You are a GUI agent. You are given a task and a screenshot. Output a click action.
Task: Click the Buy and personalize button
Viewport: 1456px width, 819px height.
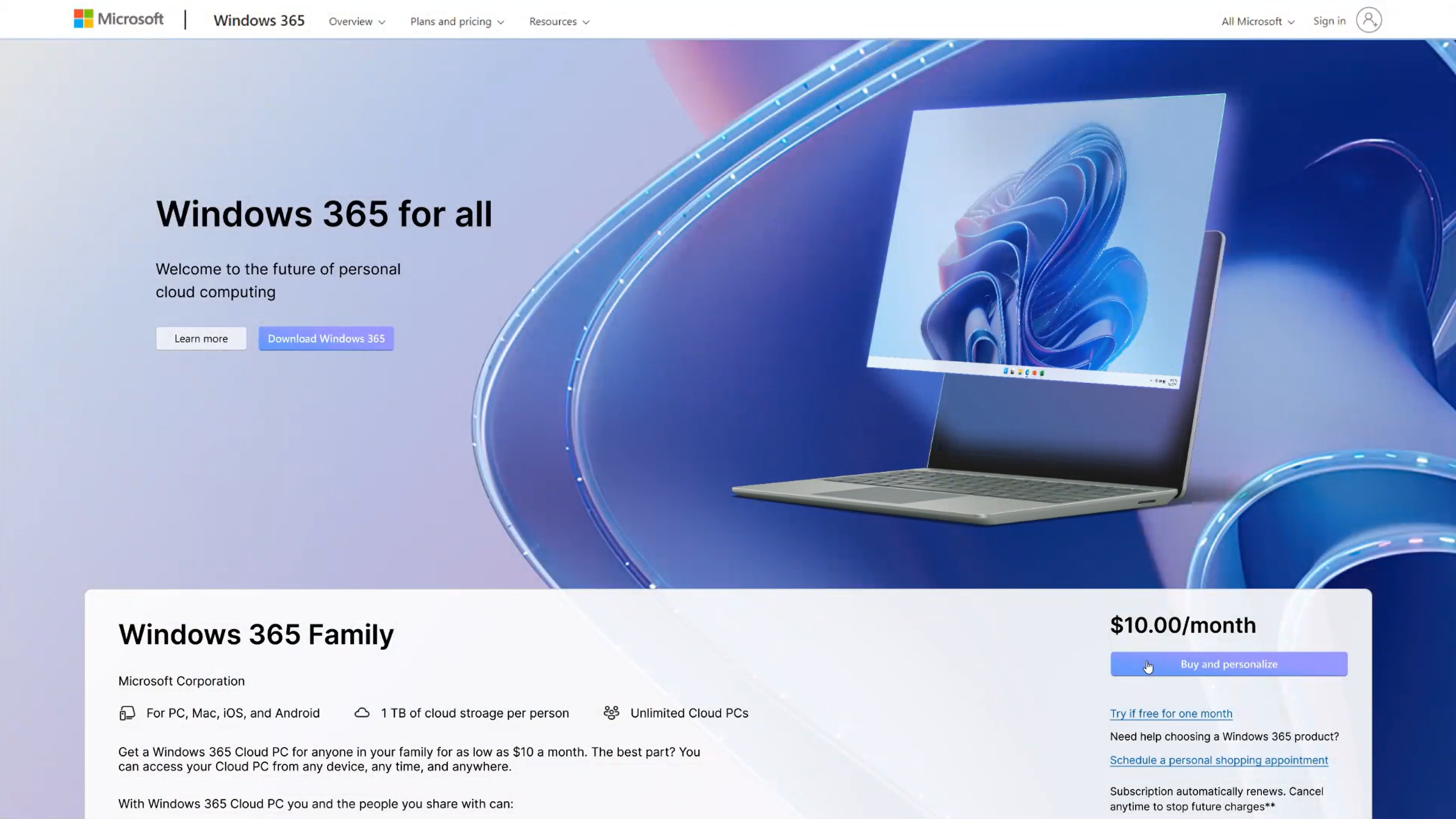pos(1229,664)
